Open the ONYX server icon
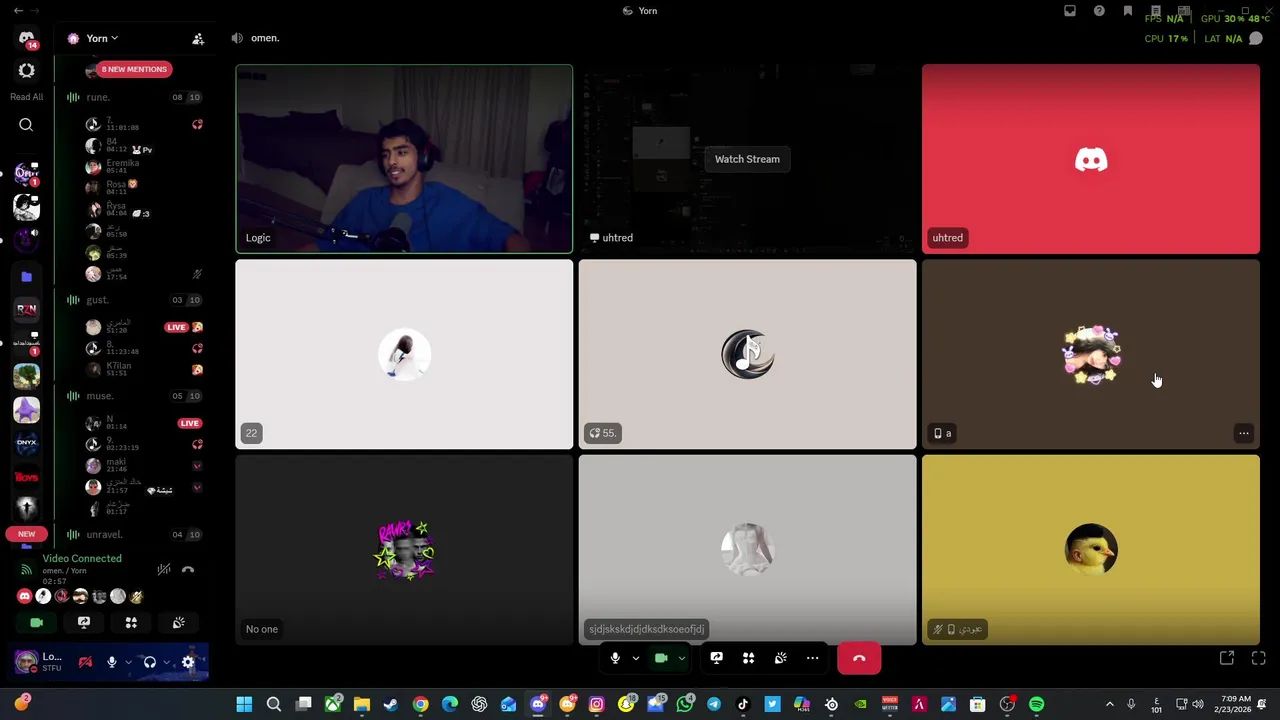The height and width of the screenshot is (720, 1280). click(26, 443)
